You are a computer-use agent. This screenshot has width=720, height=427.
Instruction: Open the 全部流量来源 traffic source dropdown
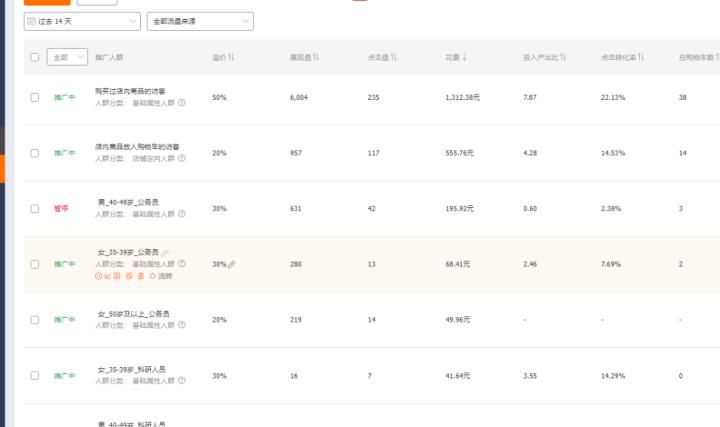click(x=200, y=22)
